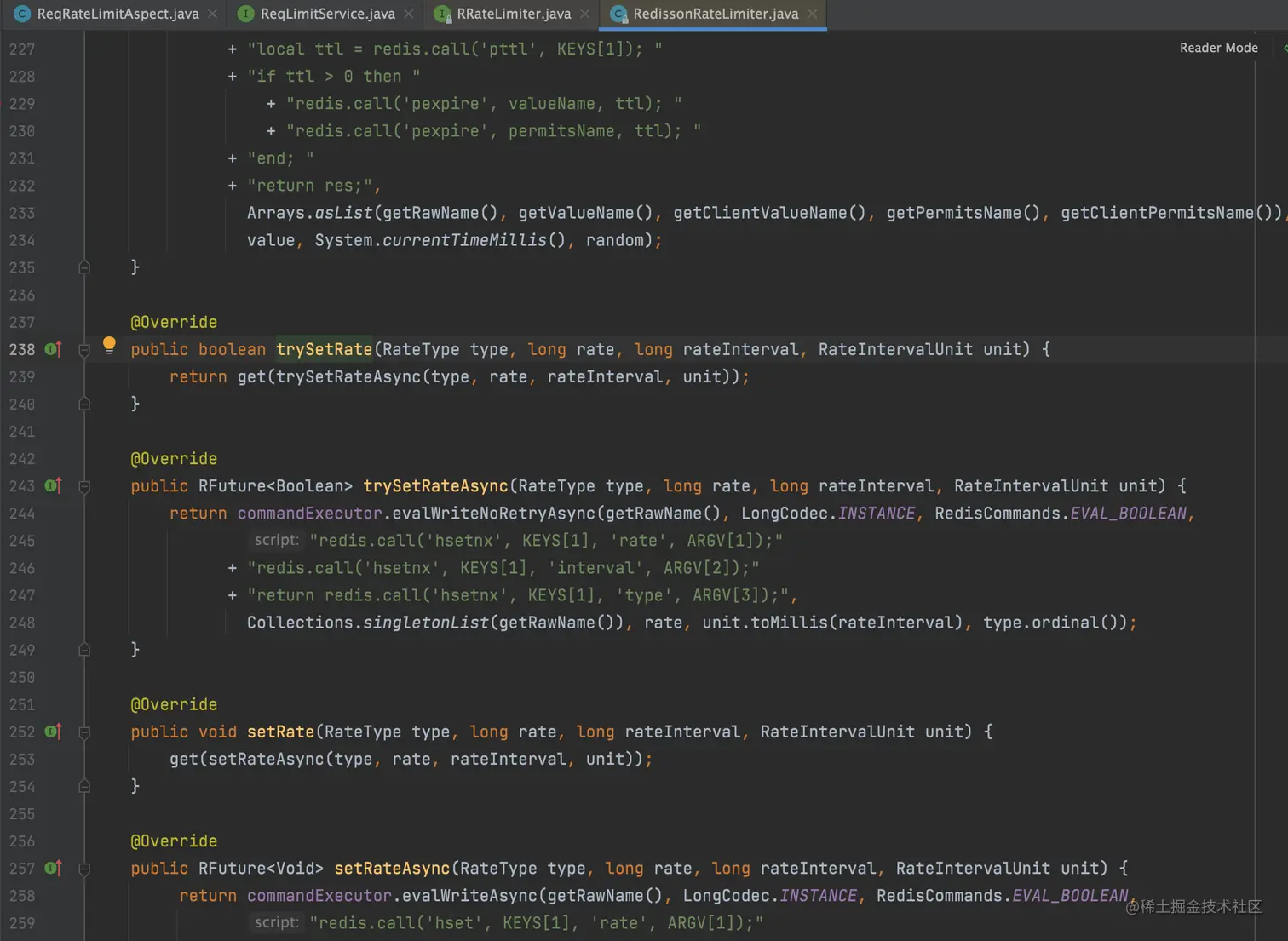Click the ReqLimitService.java interface file icon

pyautogui.click(x=245, y=14)
